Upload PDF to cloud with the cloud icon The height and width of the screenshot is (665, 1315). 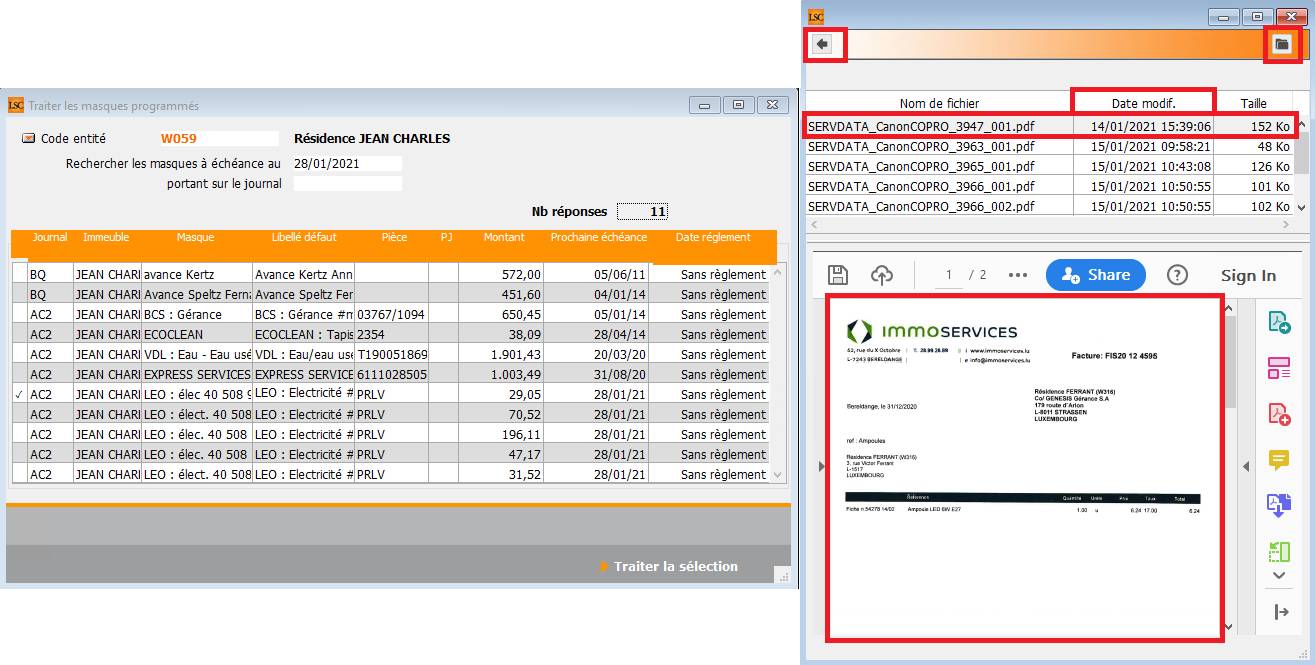(882, 275)
